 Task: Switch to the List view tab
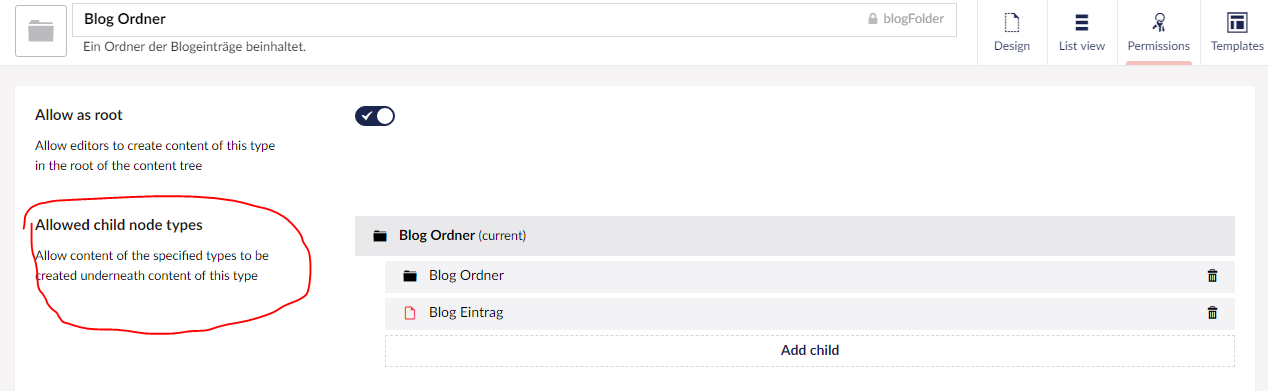(x=1082, y=32)
